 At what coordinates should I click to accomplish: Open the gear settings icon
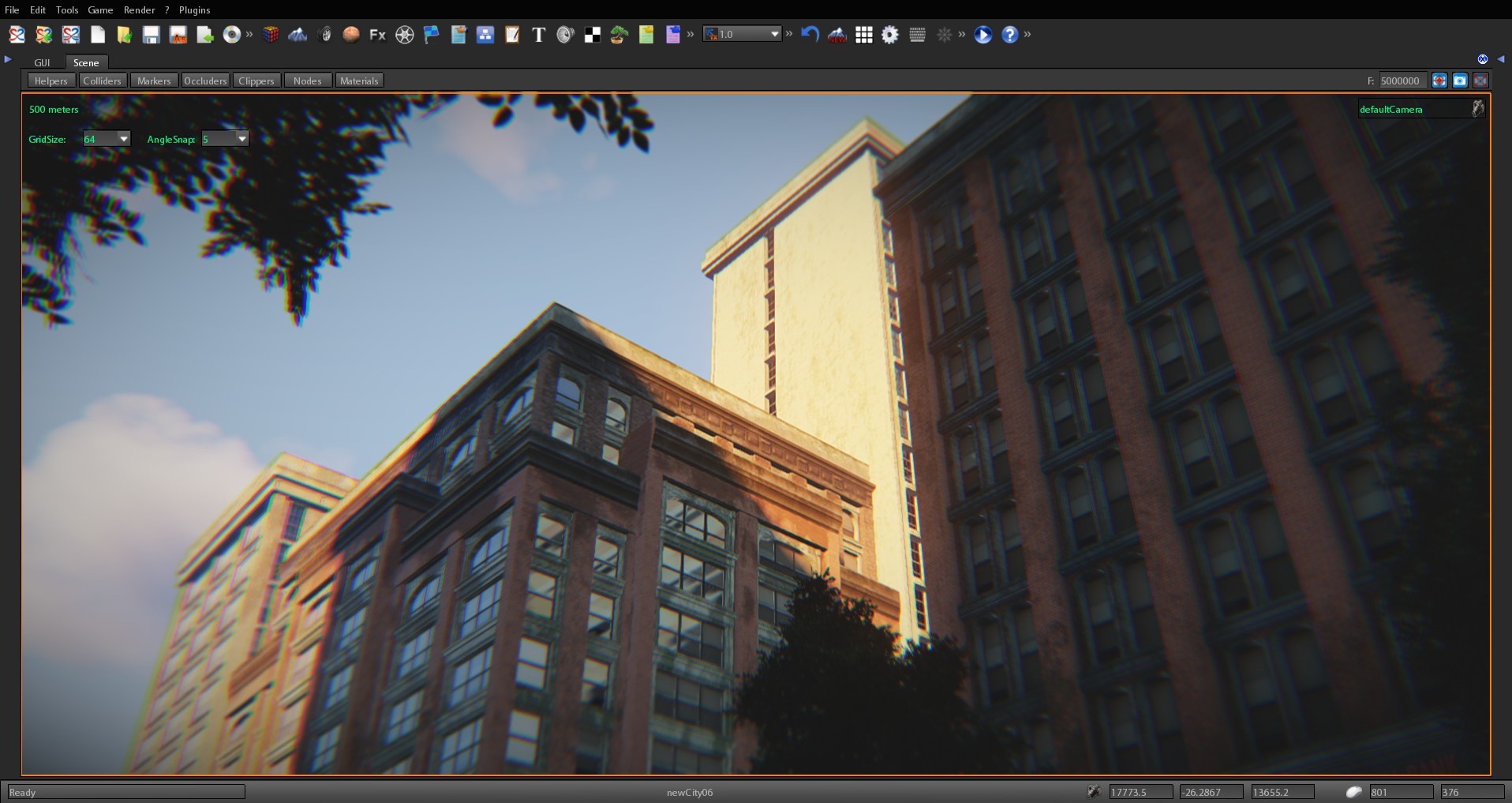pos(890,35)
